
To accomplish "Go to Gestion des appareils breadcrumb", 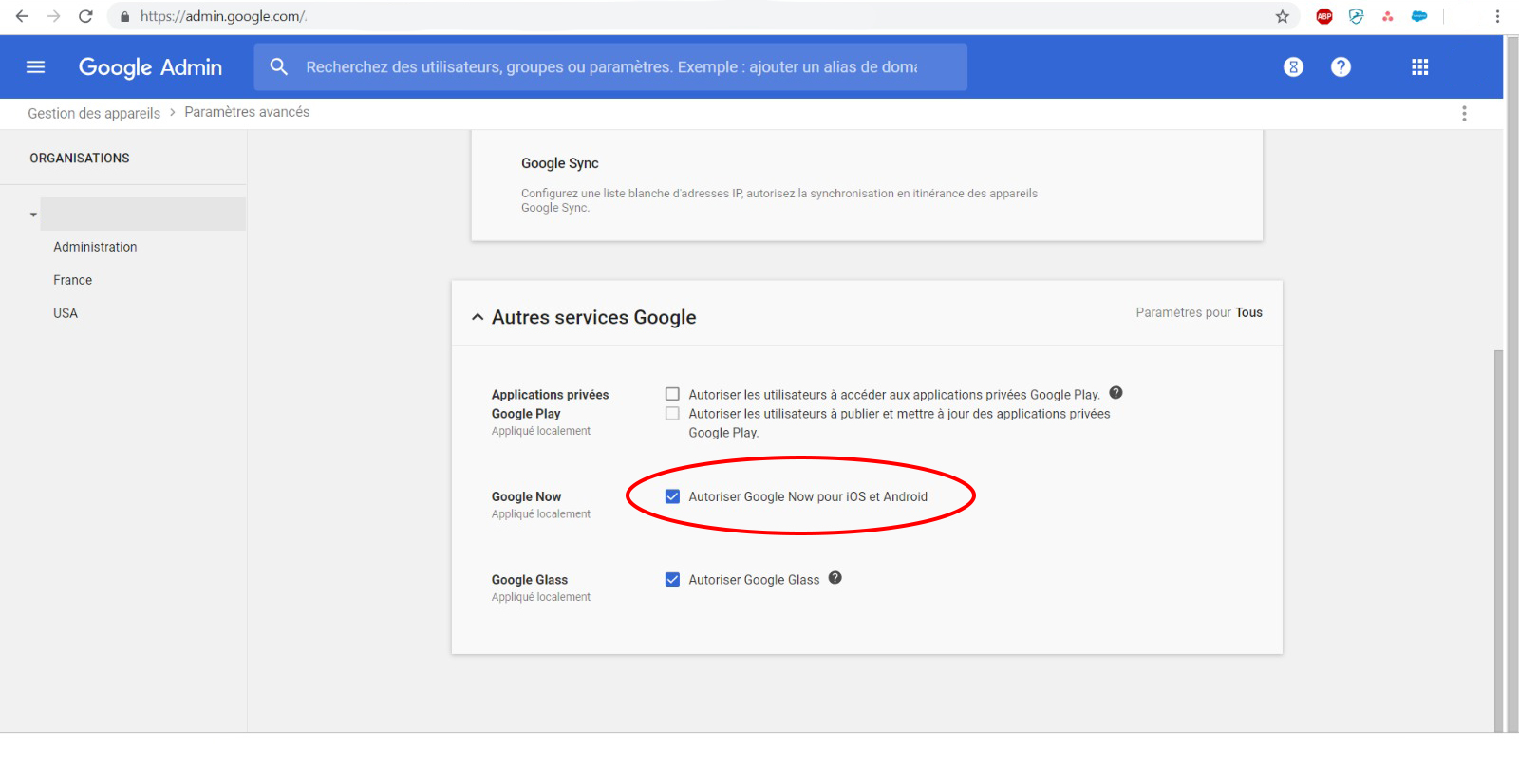I will (94, 113).
